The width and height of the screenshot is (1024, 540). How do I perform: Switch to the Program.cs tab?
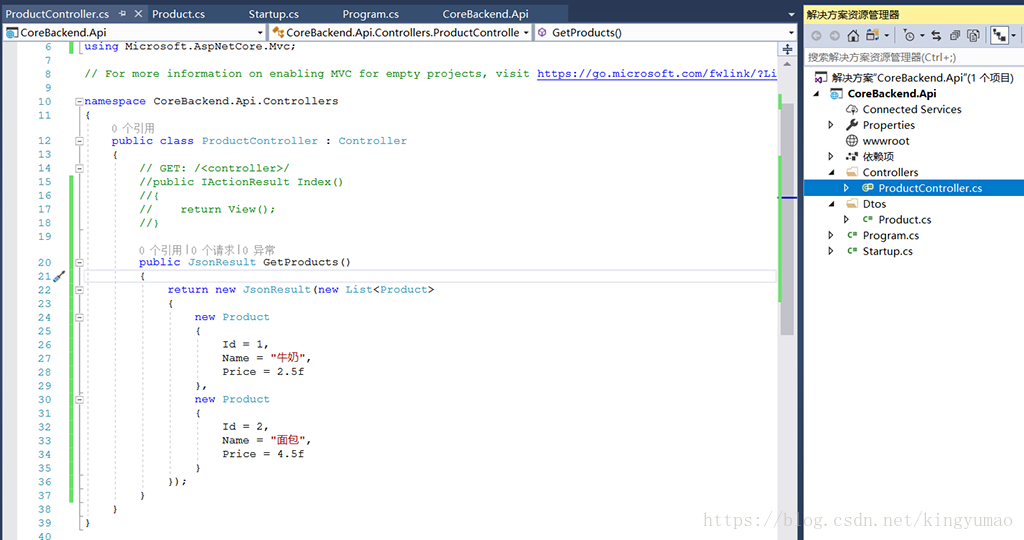[370, 14]
